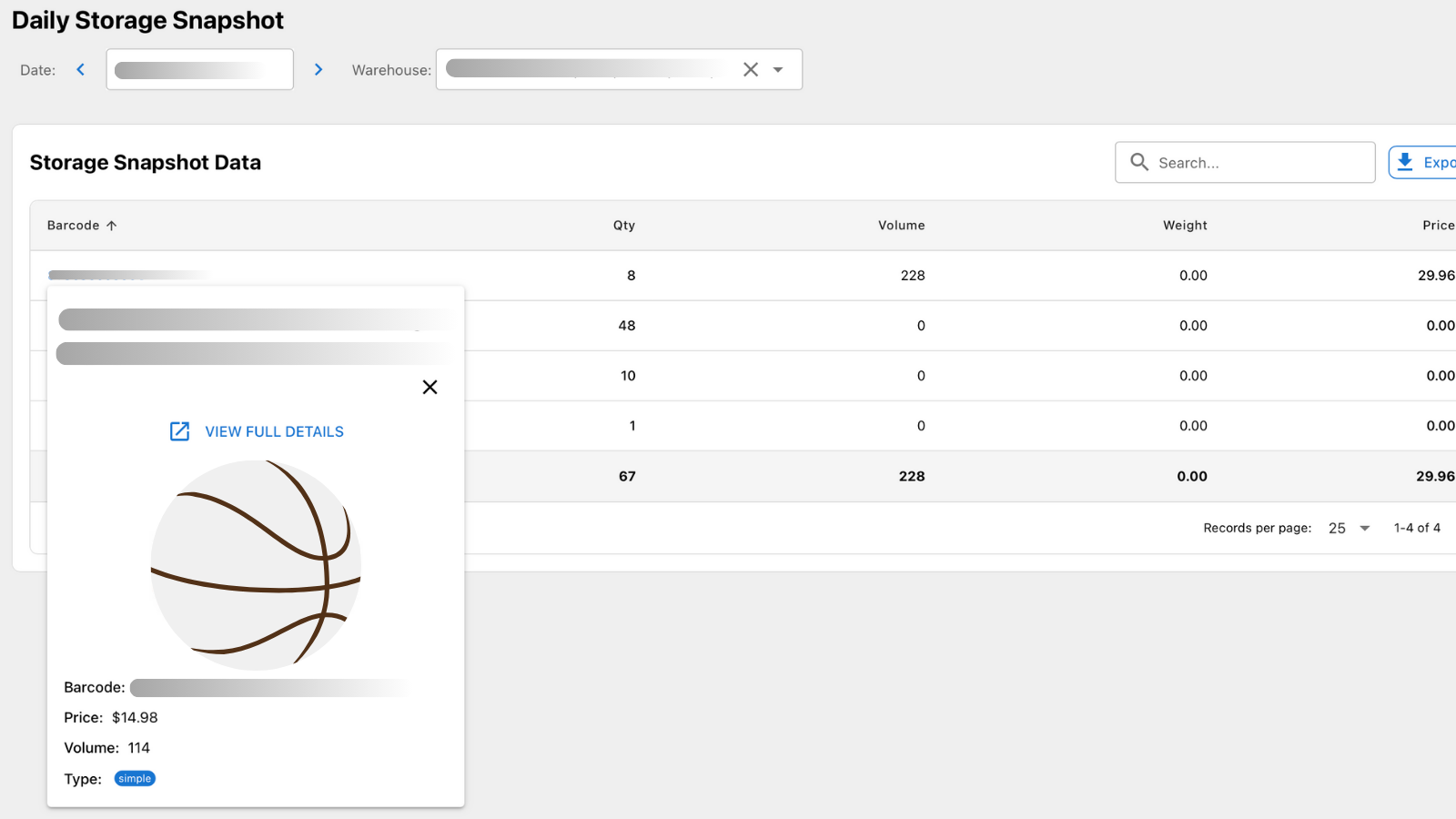Click the download icon on Export button

click(x=1405, y=162)
